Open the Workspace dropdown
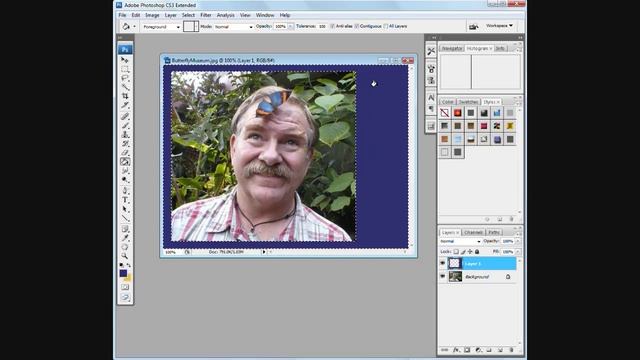The width and height of the screenshot is (640, 360). pyautogui.click(x=499, y=26)
